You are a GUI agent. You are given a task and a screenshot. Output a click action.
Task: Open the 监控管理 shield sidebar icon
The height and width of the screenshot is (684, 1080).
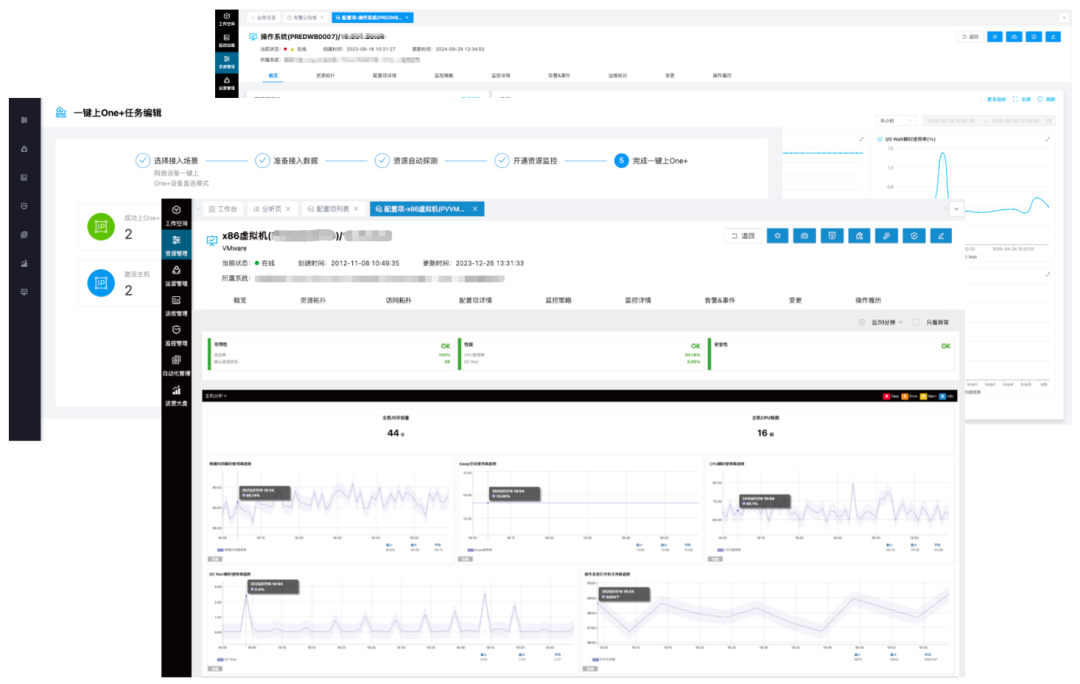click(176, 335)
